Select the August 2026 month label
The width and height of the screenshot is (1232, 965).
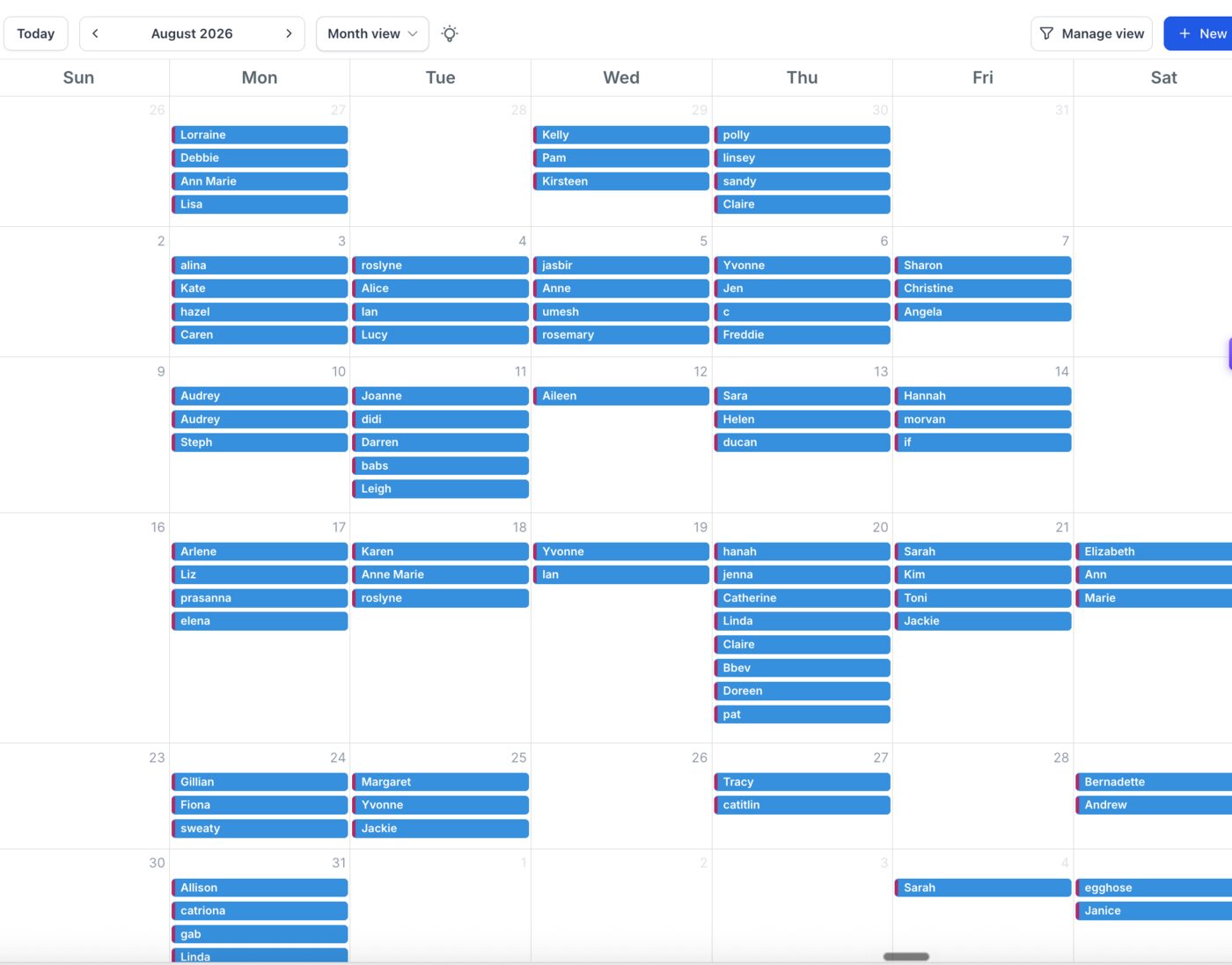pyautogui.click(x=192, y=33)
